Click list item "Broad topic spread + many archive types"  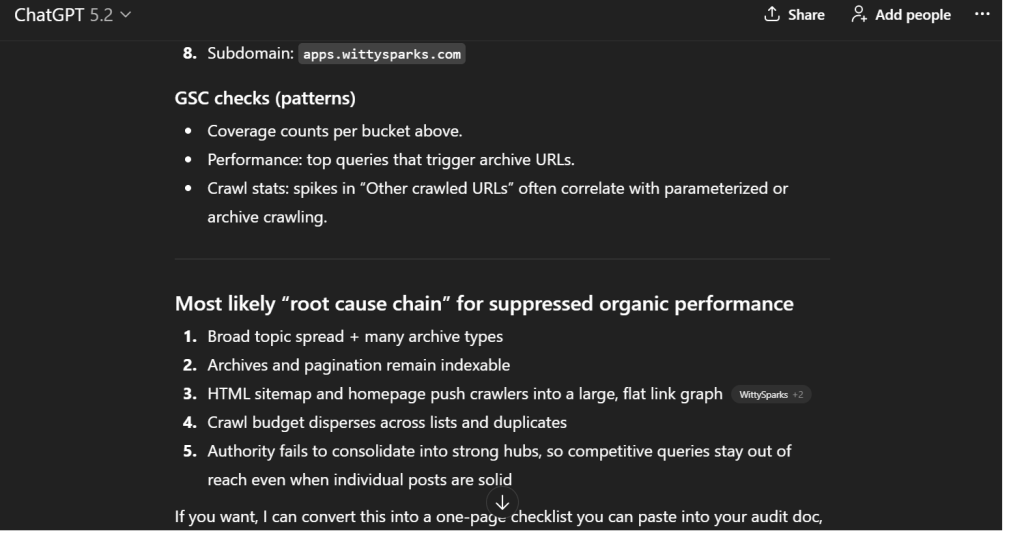click(x=355, y=336)
